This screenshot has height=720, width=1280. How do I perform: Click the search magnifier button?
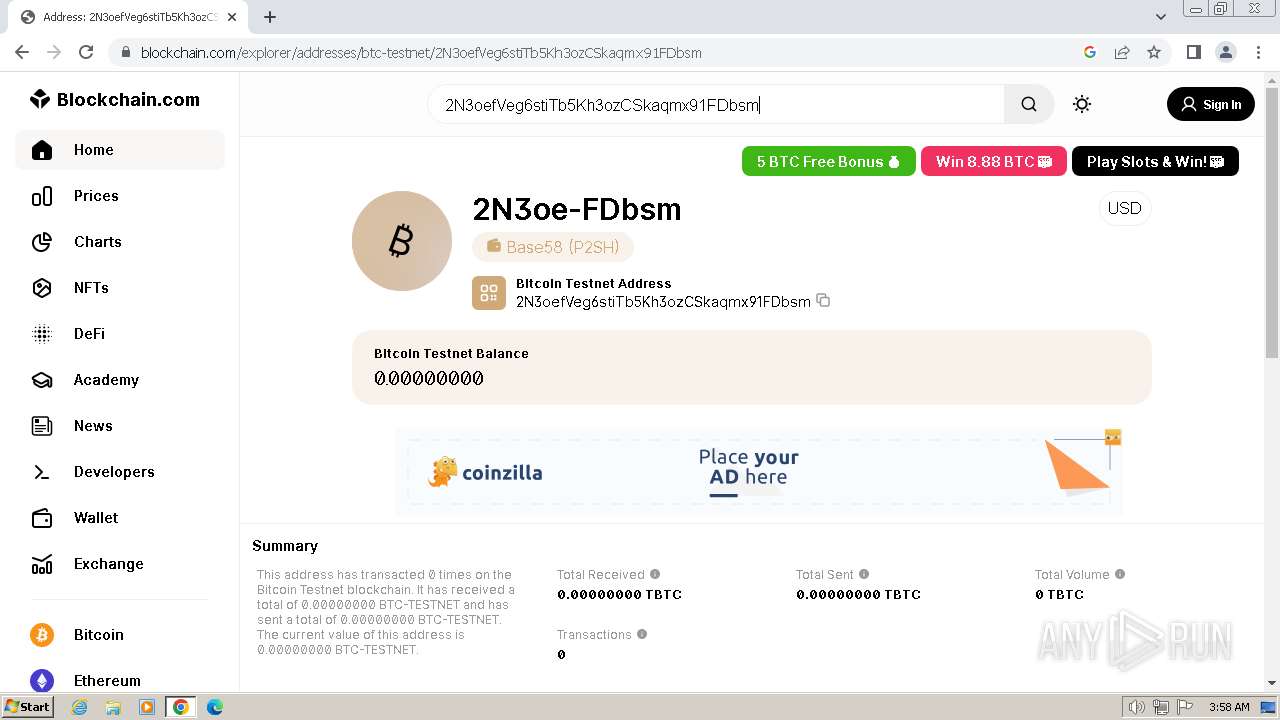coord(1029,104)
